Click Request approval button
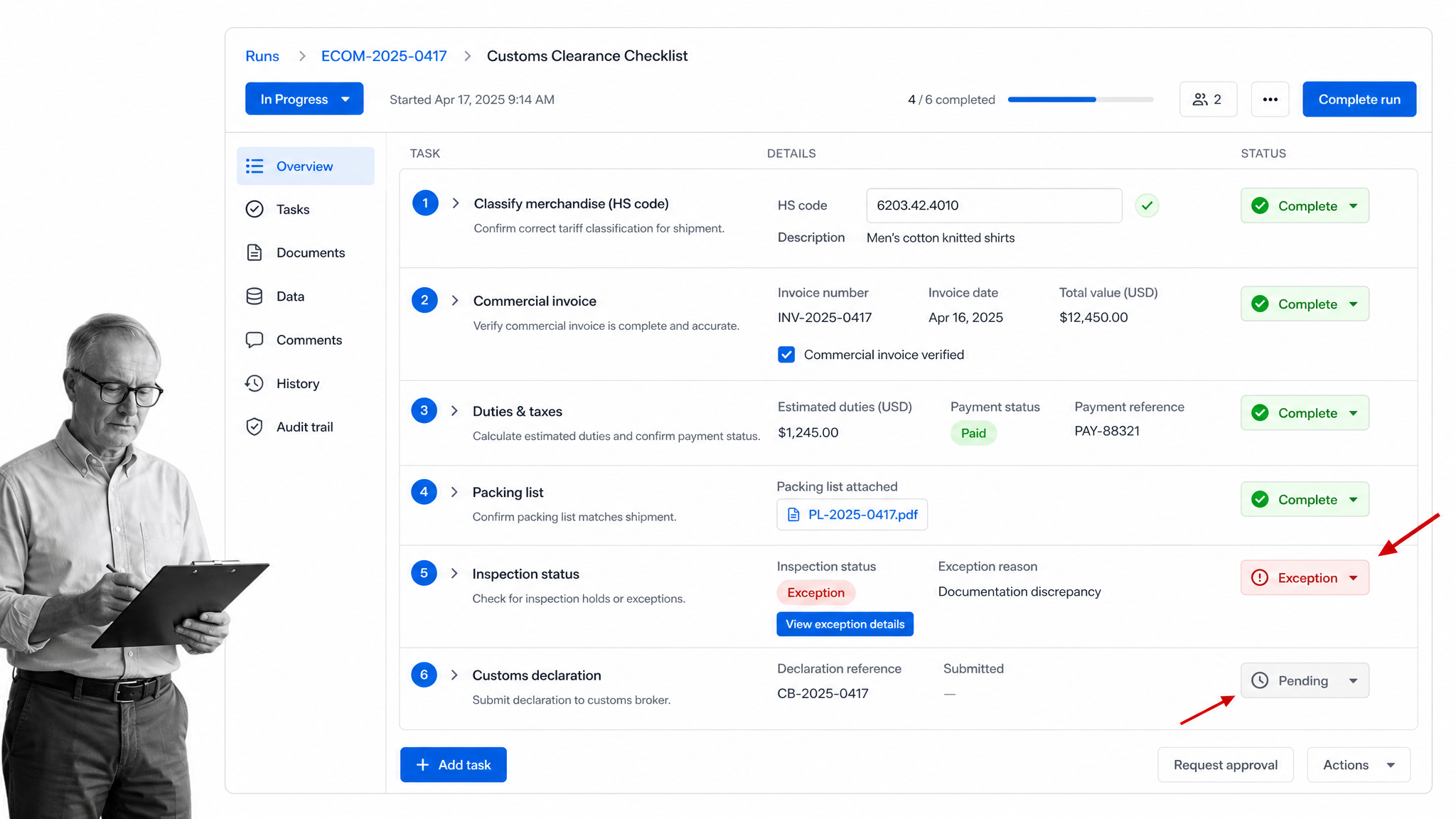The width and height of the screenshot is (1456, 819). pos(1225,765)
